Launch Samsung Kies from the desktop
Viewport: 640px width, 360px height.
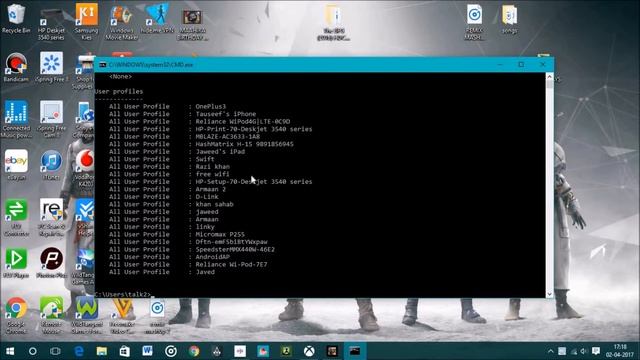(86, 21)
